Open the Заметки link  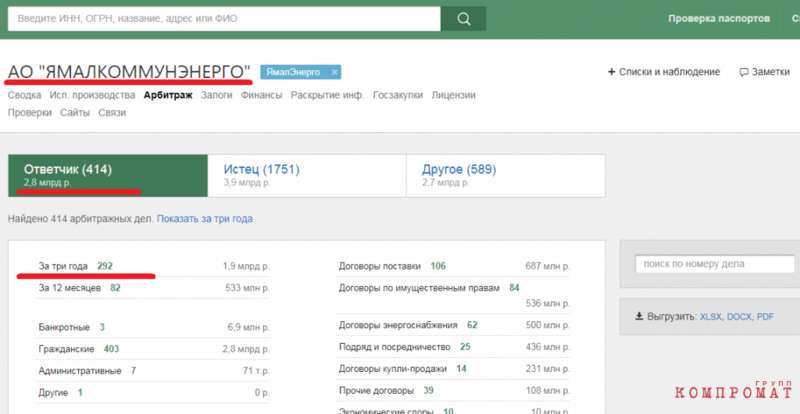click(770, 72)
